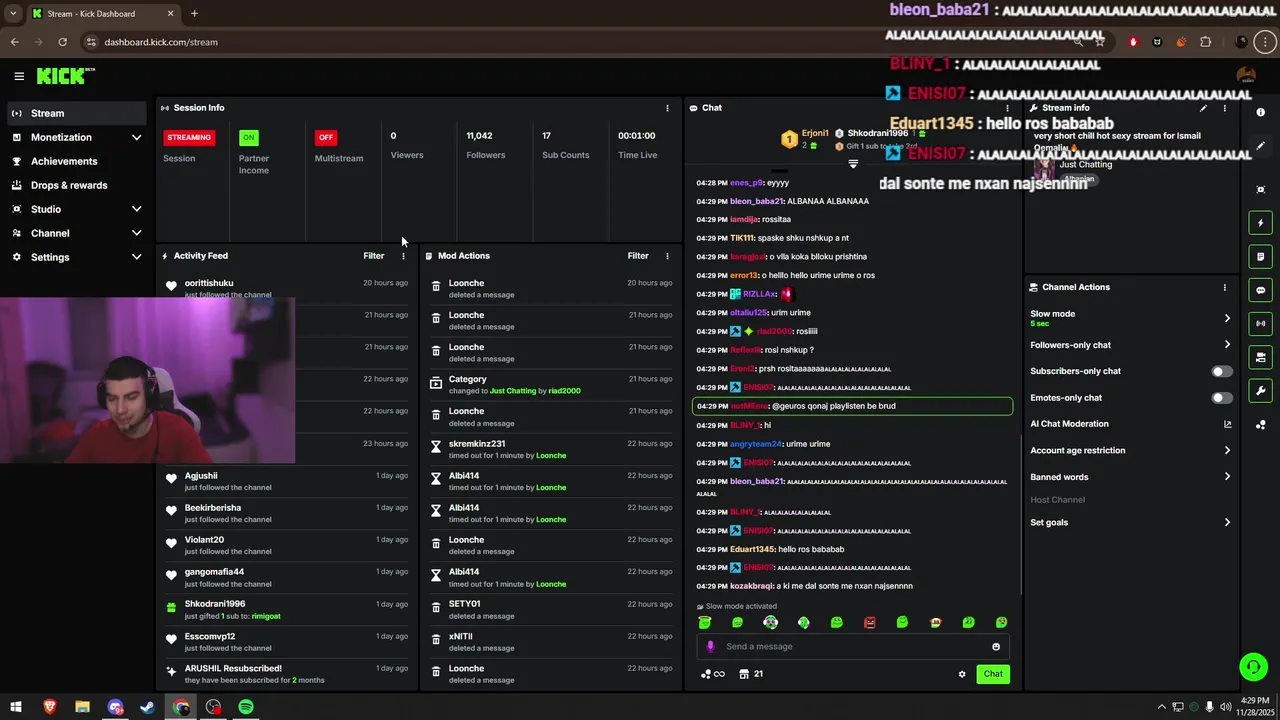The height and width of the screenshot is (720, 1280).
Task: Click the green Chat send button
Action: (993, 674)
